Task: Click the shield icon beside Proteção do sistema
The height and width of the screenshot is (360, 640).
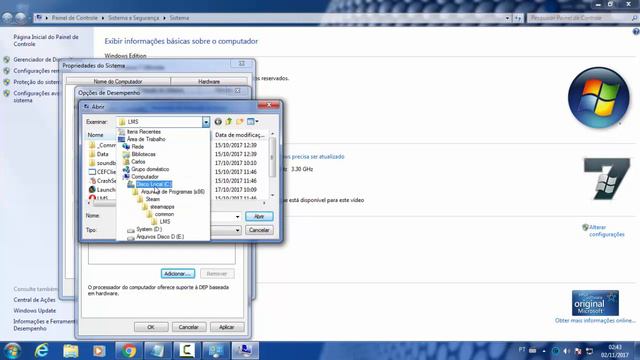Action: [7, 82]
